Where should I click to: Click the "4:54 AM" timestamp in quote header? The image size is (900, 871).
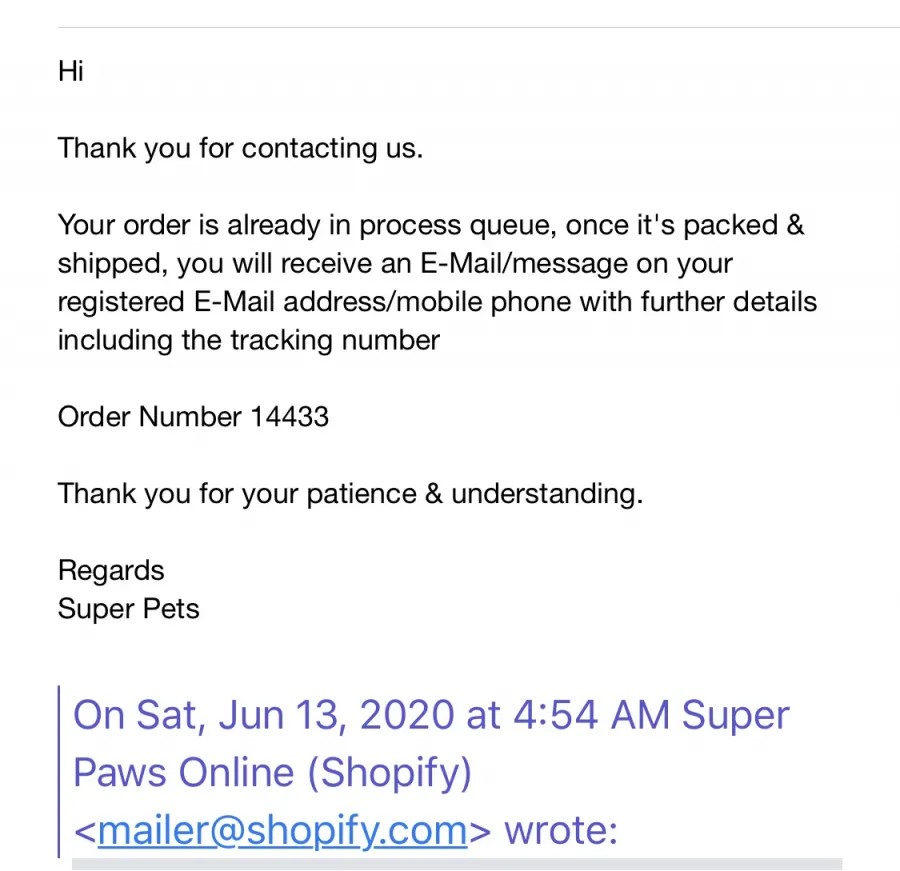point(591,715)
